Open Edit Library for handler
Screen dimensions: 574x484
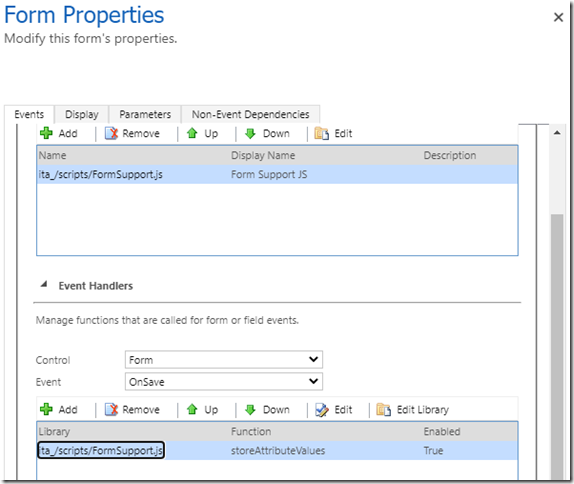tap(413, 409)
